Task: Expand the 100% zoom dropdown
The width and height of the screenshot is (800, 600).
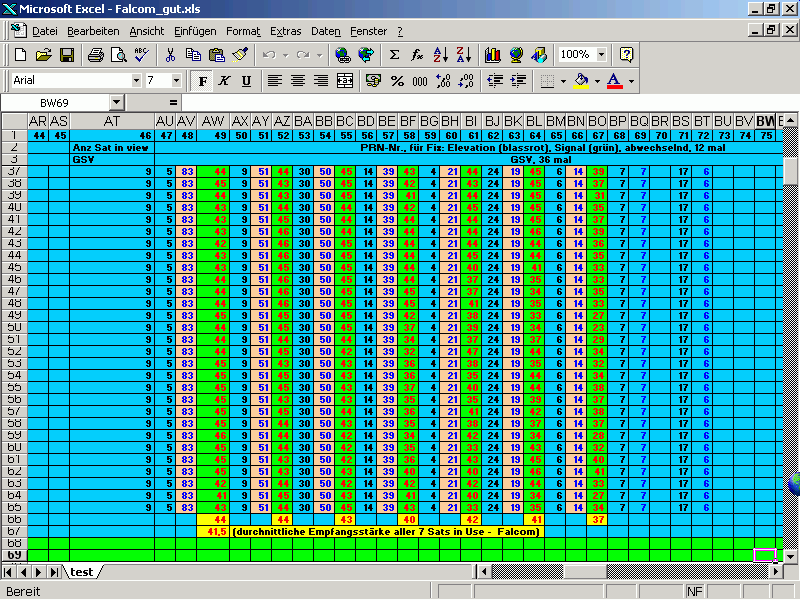Action: click(x=599, y=55)
